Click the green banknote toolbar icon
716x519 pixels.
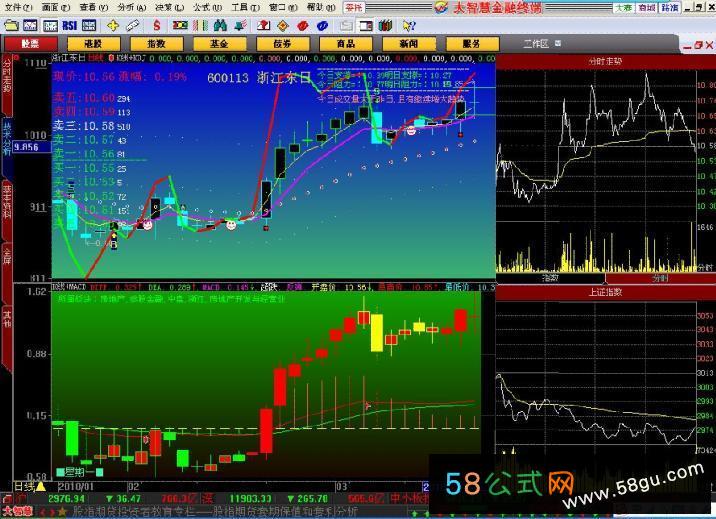180,26
